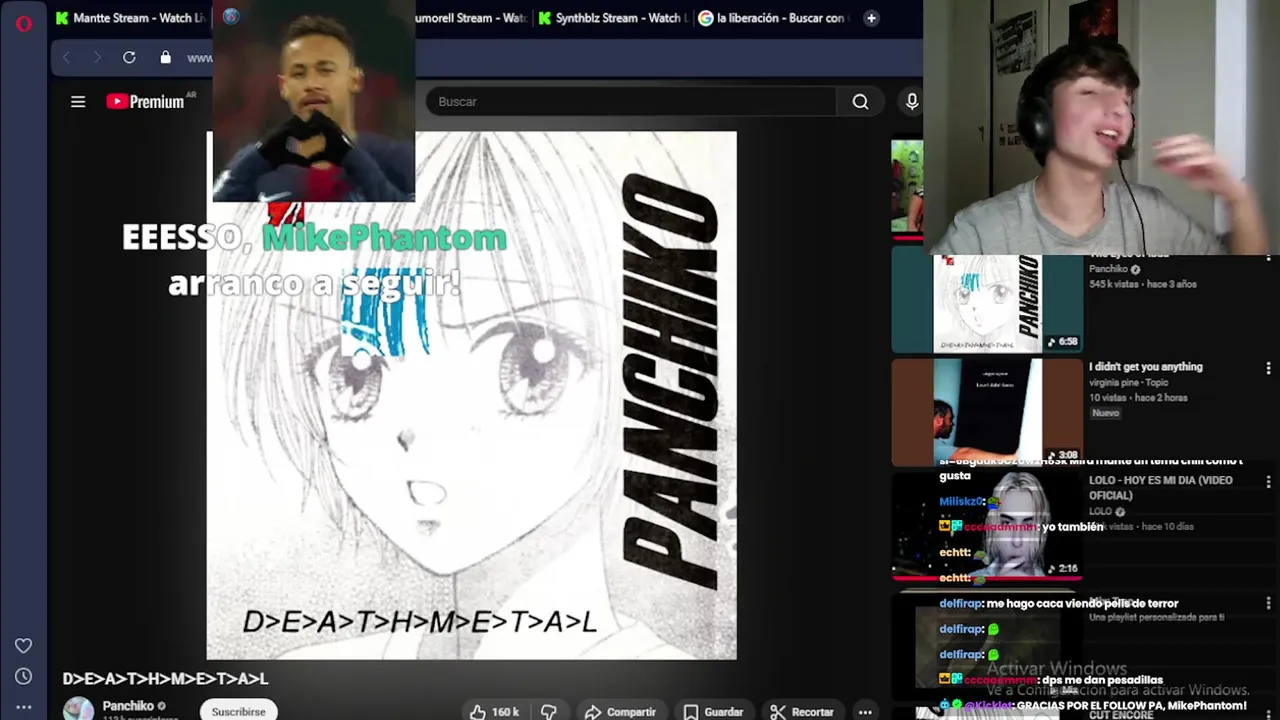Viewport: 1280px width, 720px height.
Task: Open the heart icon in Opera sidebar
Action: click(24, 646)
